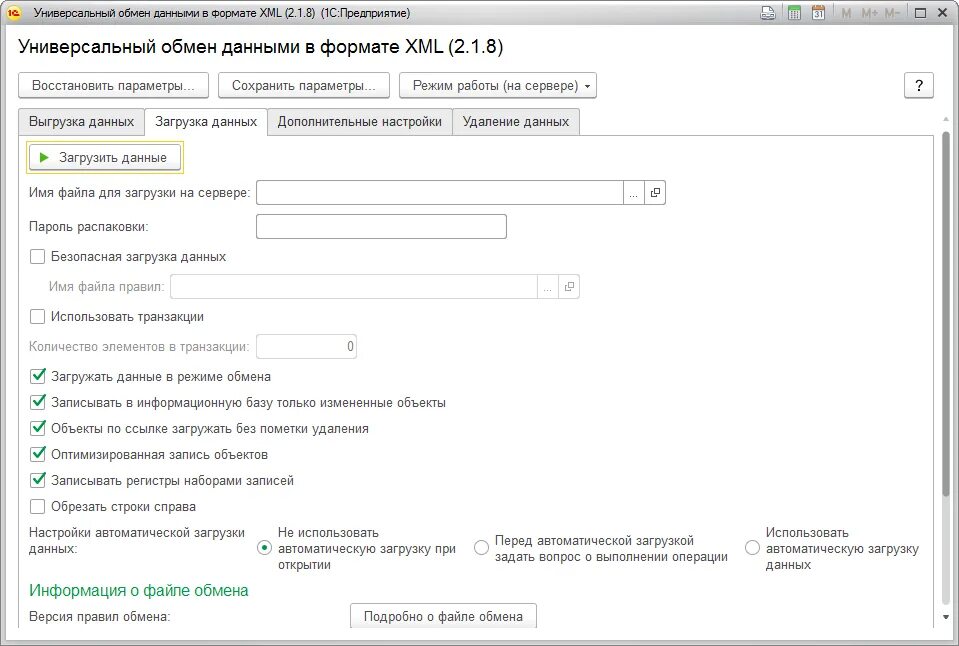Open the 'Дополнительные настройки' tab

tap(360, 121)
